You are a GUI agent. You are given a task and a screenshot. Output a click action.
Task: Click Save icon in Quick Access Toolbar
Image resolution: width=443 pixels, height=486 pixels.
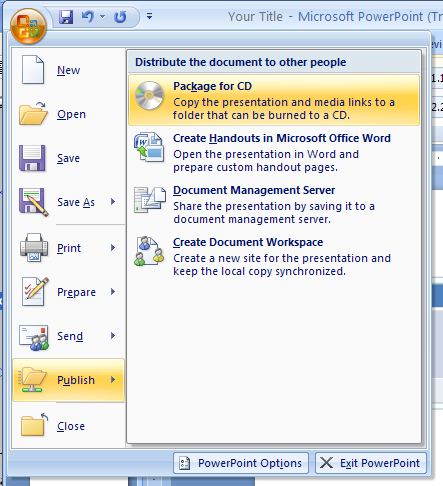pos(66,17)
